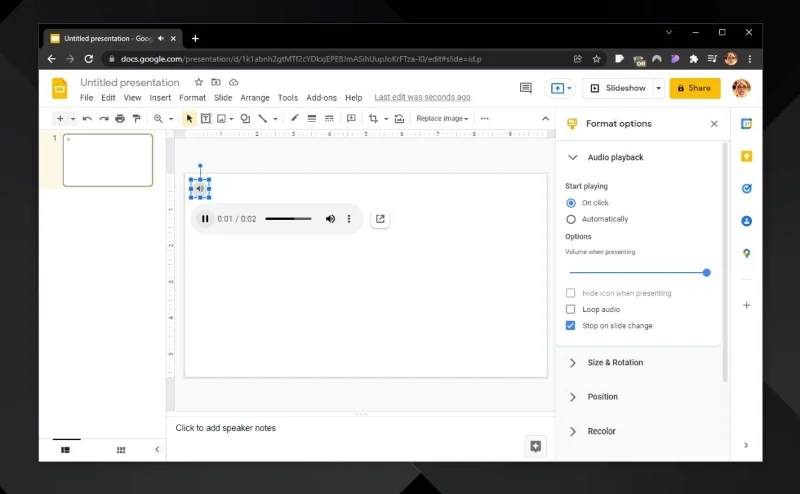Toggle Hide icon when presenting checkbox
This screenshot has width=800, height=494.
click(x=570, y=293)
